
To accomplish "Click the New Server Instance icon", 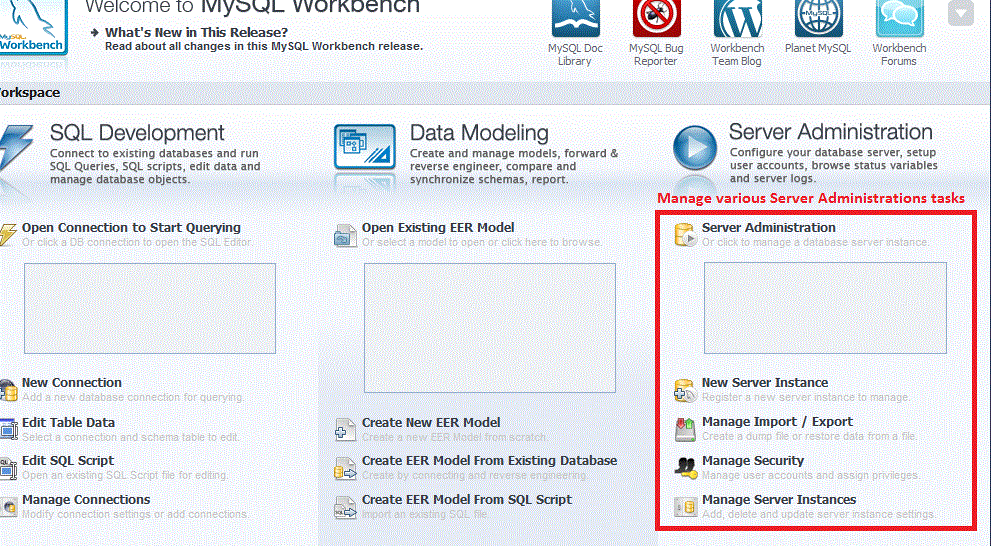I will 685,390.
